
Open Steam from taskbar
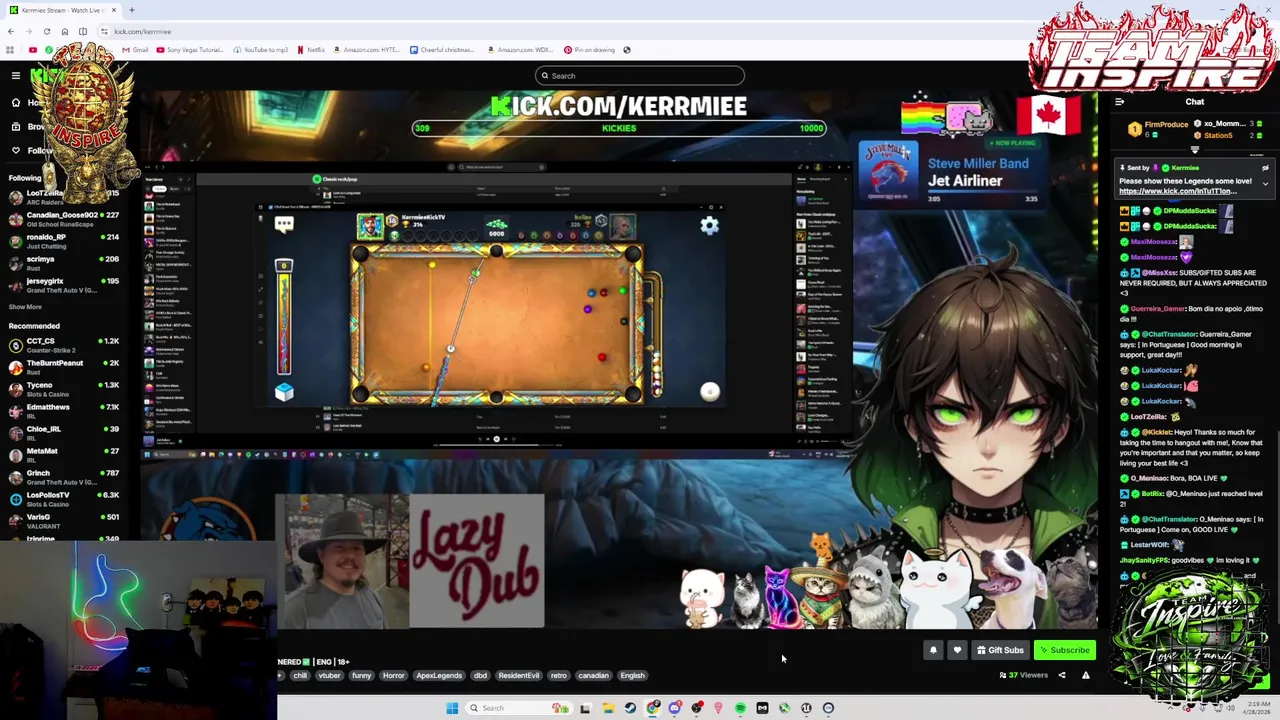pyautogui.click(x=630, y=708)
